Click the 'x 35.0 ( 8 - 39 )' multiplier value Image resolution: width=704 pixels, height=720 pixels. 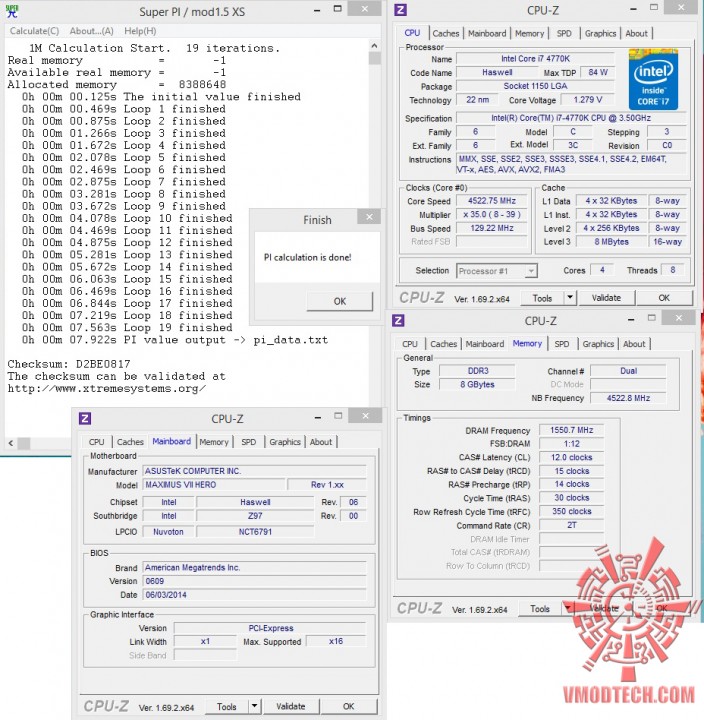pos(491,214)
